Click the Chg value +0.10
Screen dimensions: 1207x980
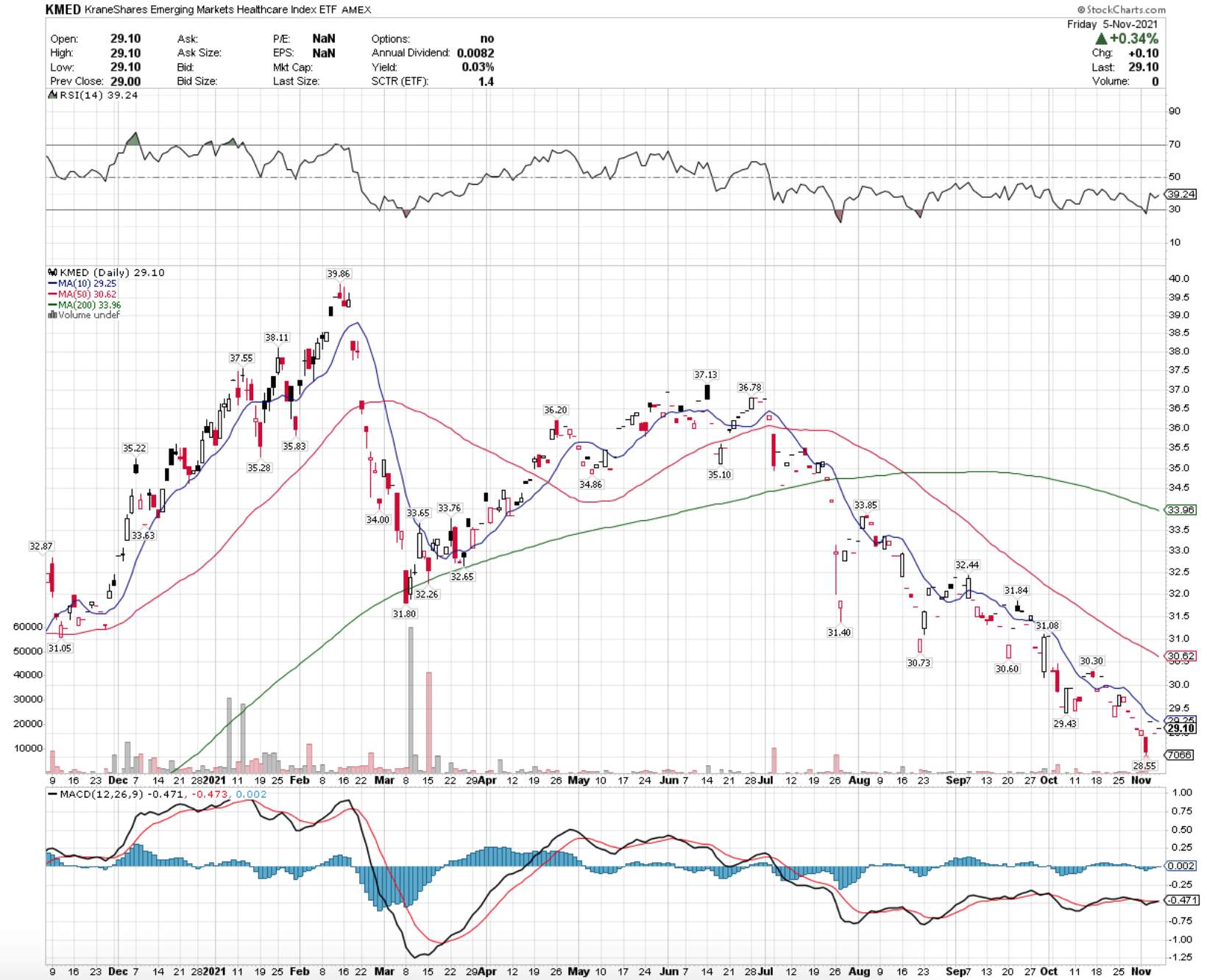1143,53
